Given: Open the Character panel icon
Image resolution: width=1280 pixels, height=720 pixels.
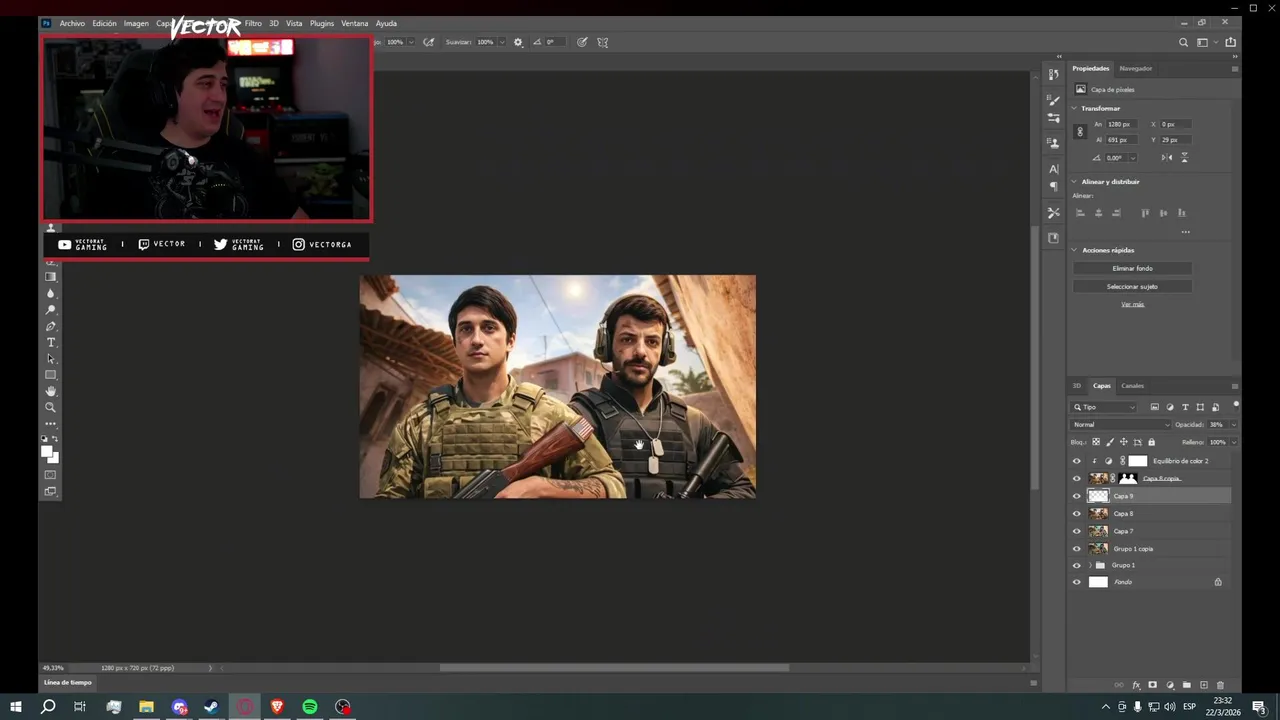Looking at the screenshot, I should 1053,169.
